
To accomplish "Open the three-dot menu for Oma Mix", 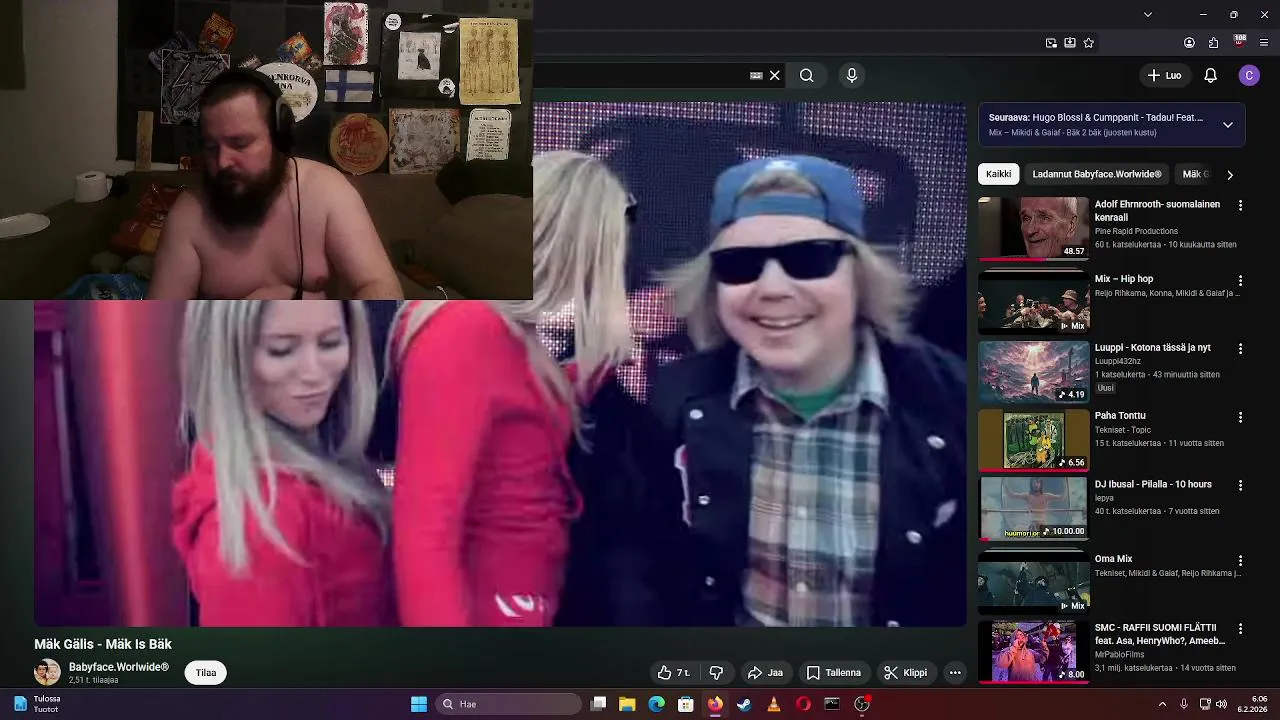I will point(1241,561).
